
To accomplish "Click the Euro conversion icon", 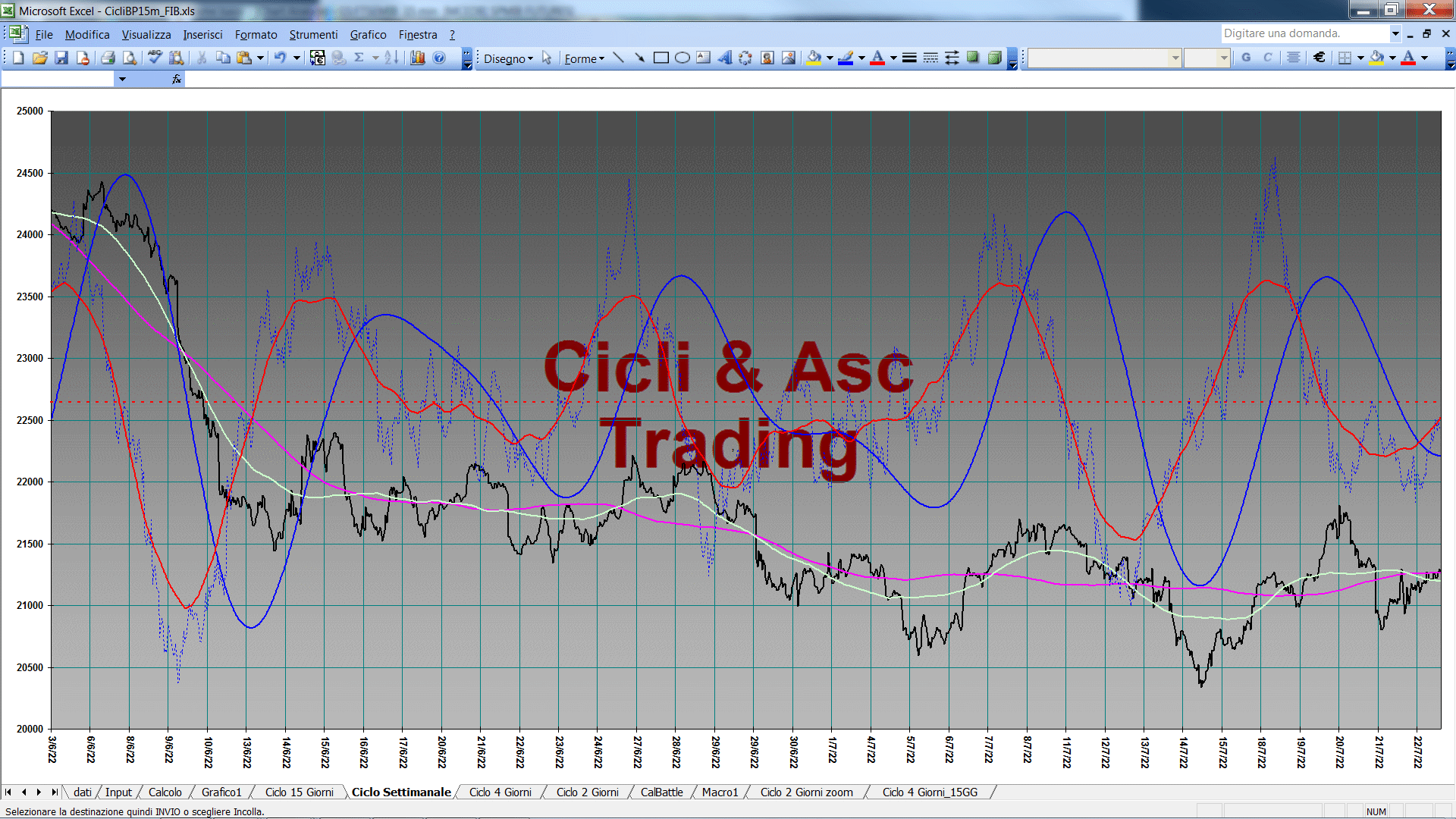I will [x=317, y=58].
